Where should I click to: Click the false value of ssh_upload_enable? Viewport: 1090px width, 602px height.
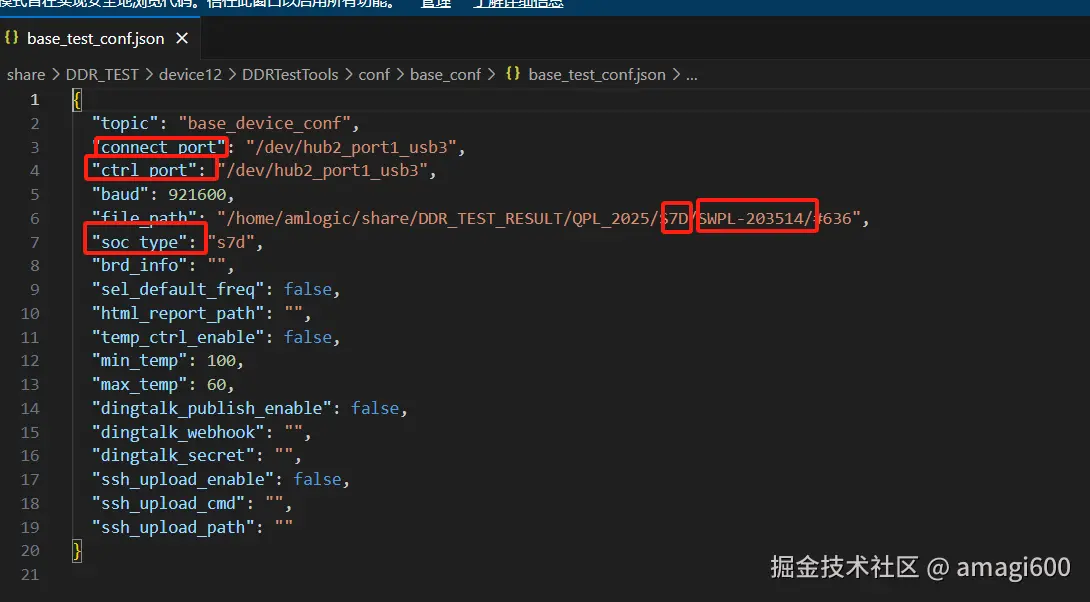click(317, 479)
